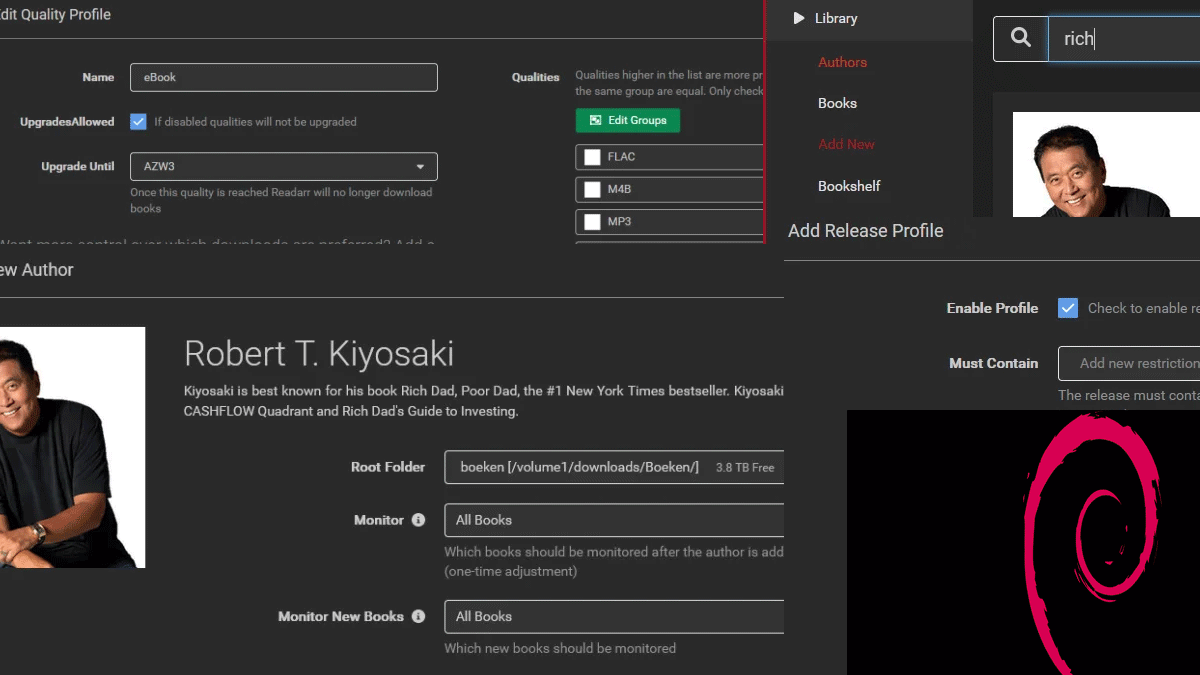The image size is (1200, 675).
Task: Expand the Monitor All Books dropdown
Action: pos(613,520)
